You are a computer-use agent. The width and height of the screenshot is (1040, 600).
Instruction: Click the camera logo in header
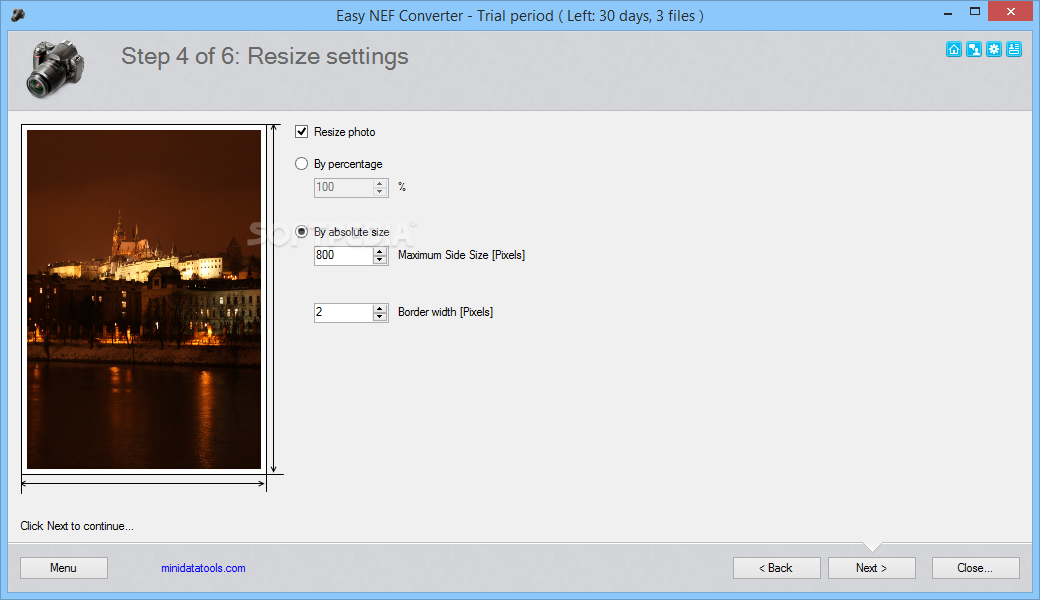55,68
